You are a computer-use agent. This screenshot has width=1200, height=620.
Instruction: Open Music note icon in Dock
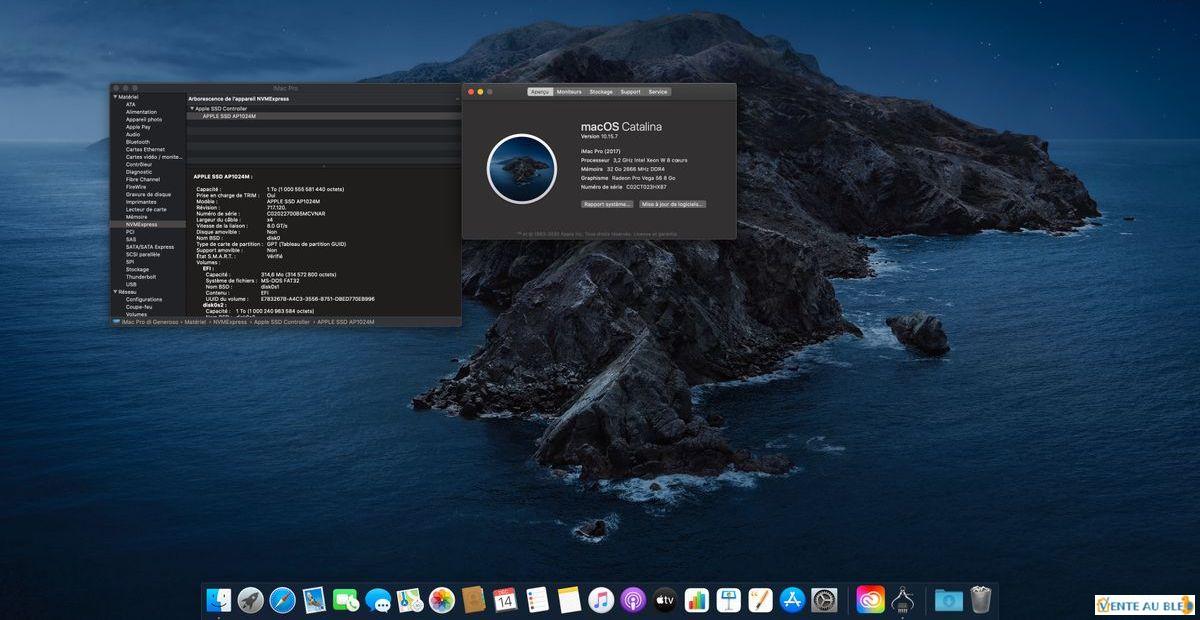(x=601, y=600)
